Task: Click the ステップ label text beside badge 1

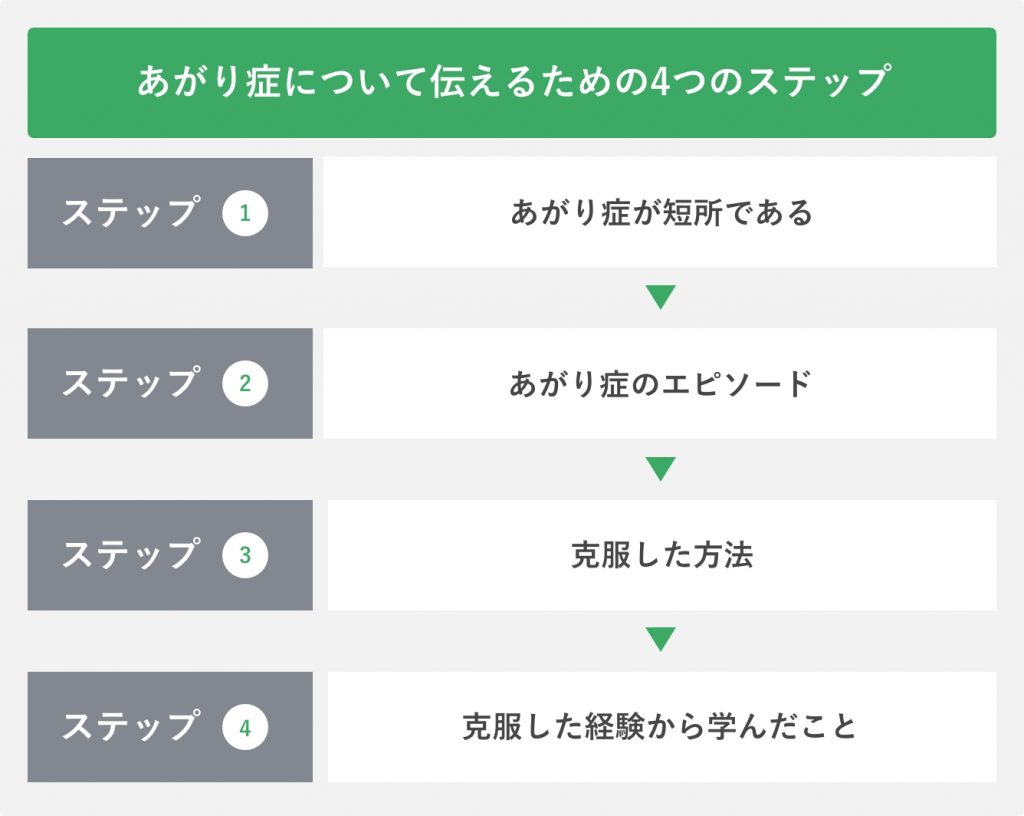Action: pyautogui.click(x=129, y=213)
